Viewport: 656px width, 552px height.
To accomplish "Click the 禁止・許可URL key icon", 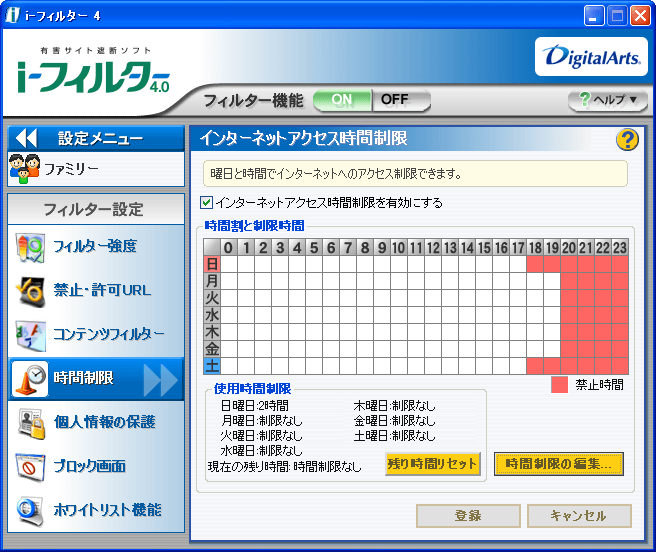I will point(30,291).
